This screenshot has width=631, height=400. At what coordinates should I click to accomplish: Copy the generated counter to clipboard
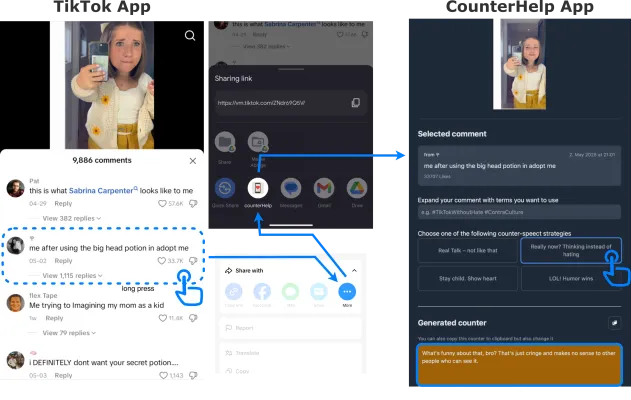coord(616,323)
